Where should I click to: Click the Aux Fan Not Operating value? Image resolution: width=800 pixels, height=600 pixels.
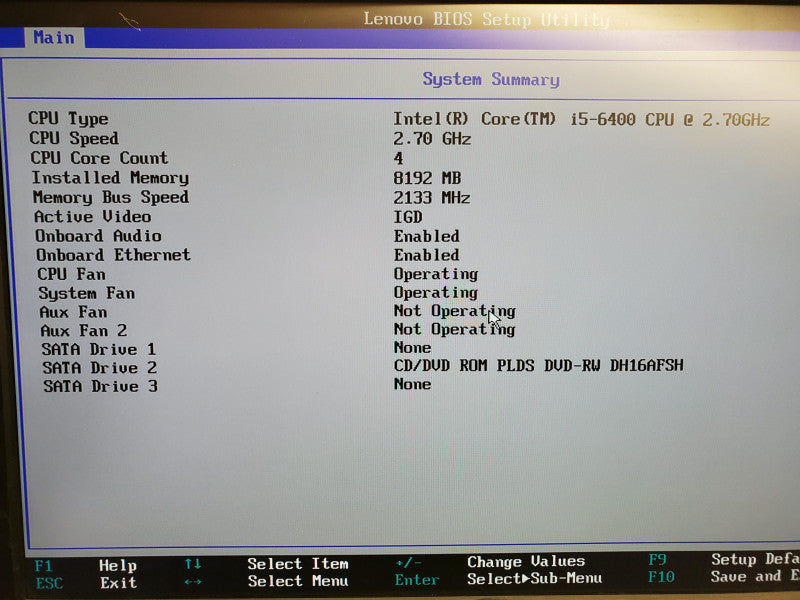point(455,311)
